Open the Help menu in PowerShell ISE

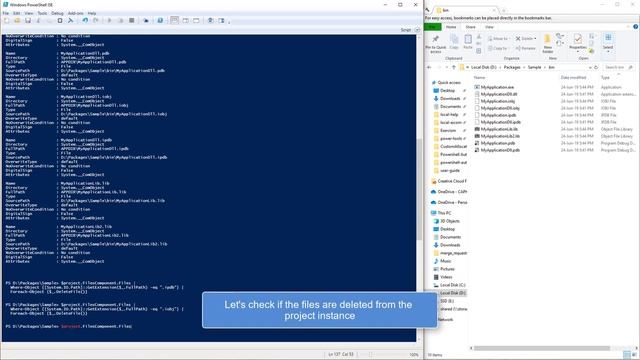click(92, 13)
